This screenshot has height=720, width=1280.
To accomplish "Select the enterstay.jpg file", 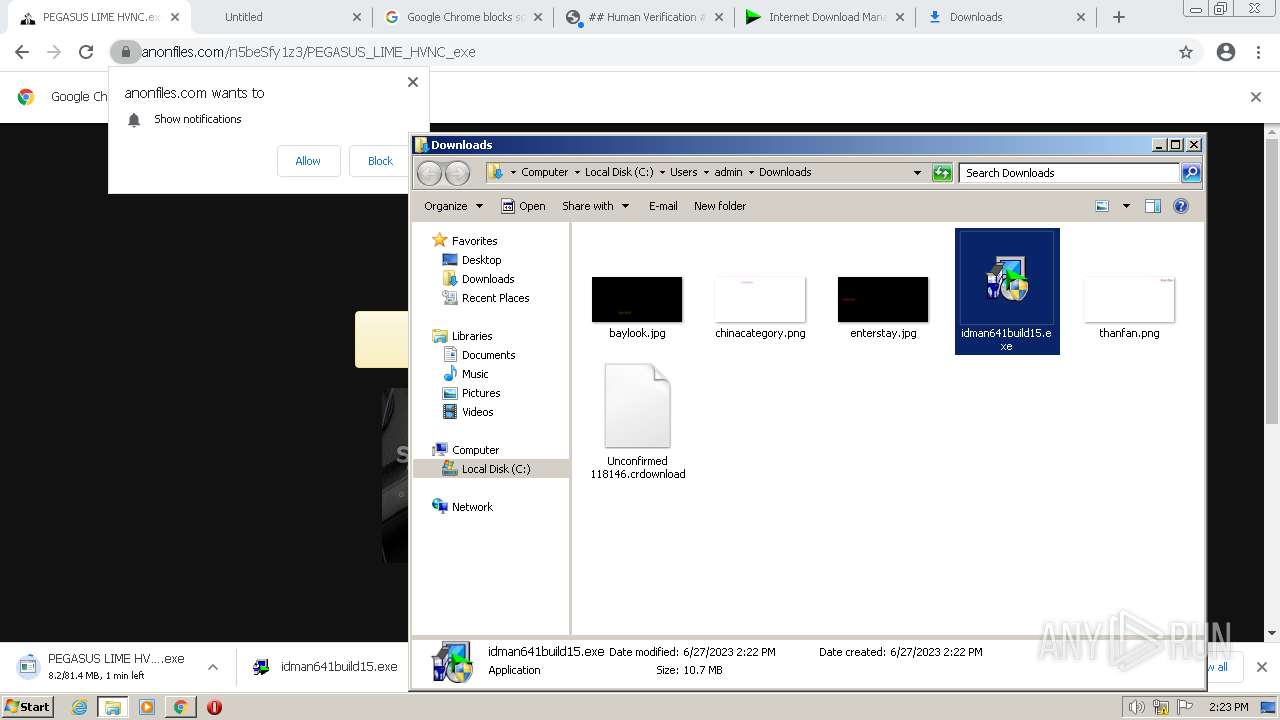I will pyautogui.click(x=883, y=308).
